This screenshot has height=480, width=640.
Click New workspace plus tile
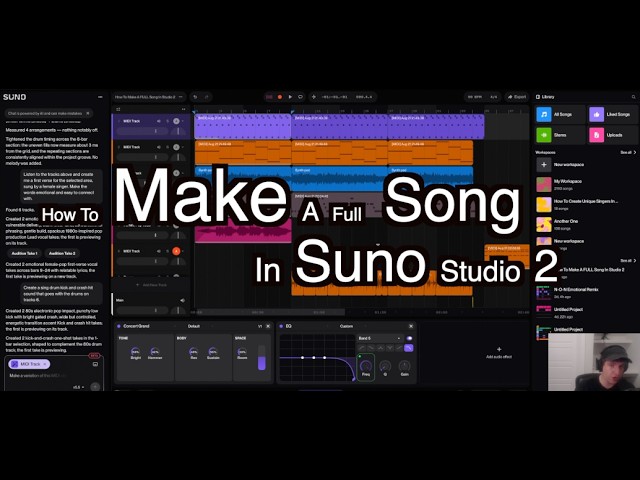click(x=544, y=164)
